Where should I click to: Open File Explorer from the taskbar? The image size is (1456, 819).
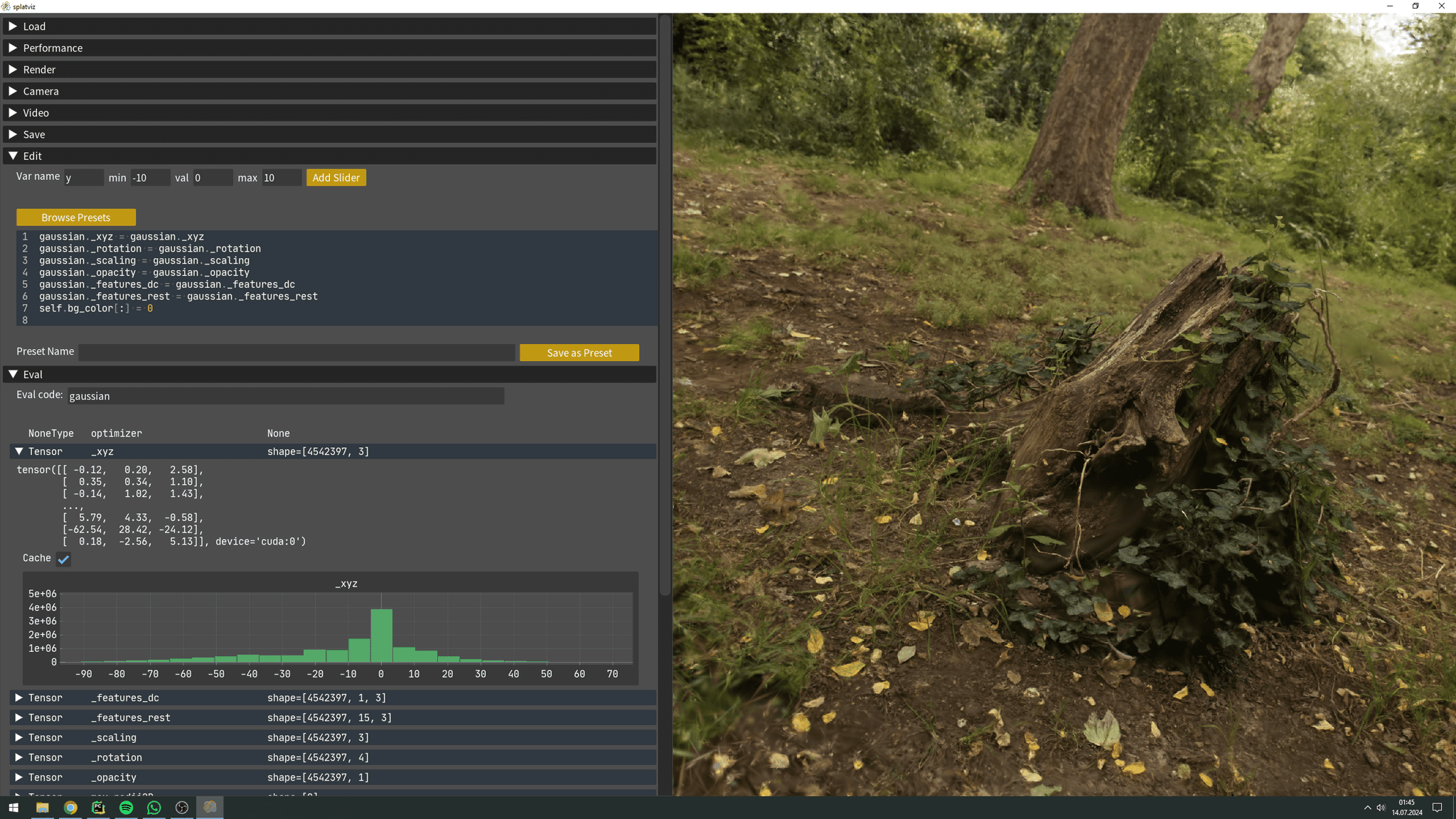43,808
